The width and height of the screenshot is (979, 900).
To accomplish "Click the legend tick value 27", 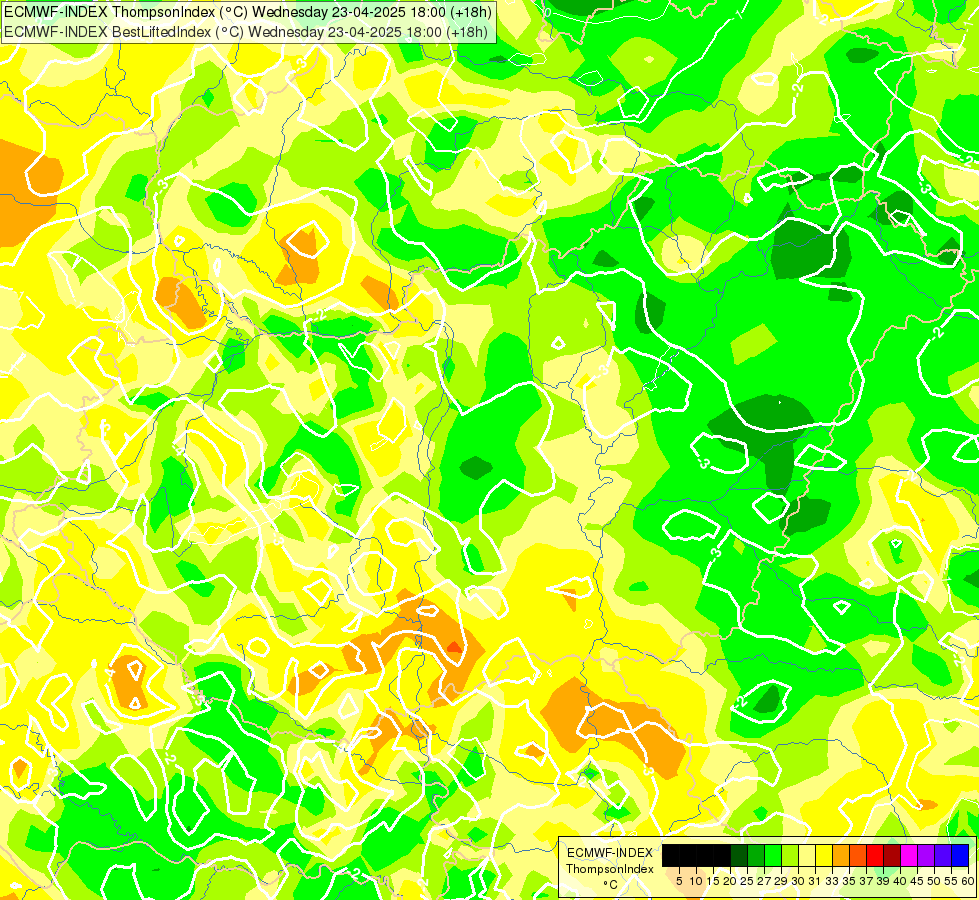I will tap(764, 881).
